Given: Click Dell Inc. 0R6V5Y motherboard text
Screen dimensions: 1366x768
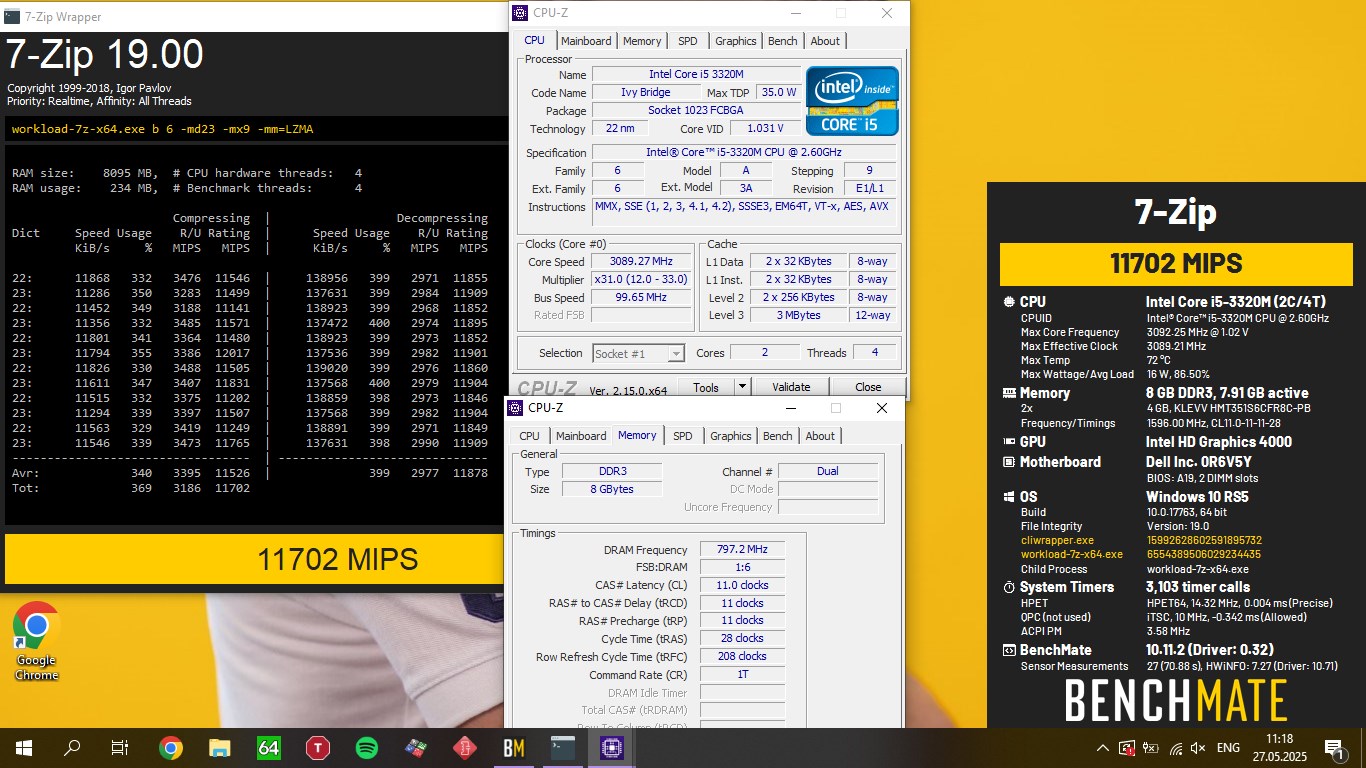Looking at the screenshot, I should (x=1200, y=462).
